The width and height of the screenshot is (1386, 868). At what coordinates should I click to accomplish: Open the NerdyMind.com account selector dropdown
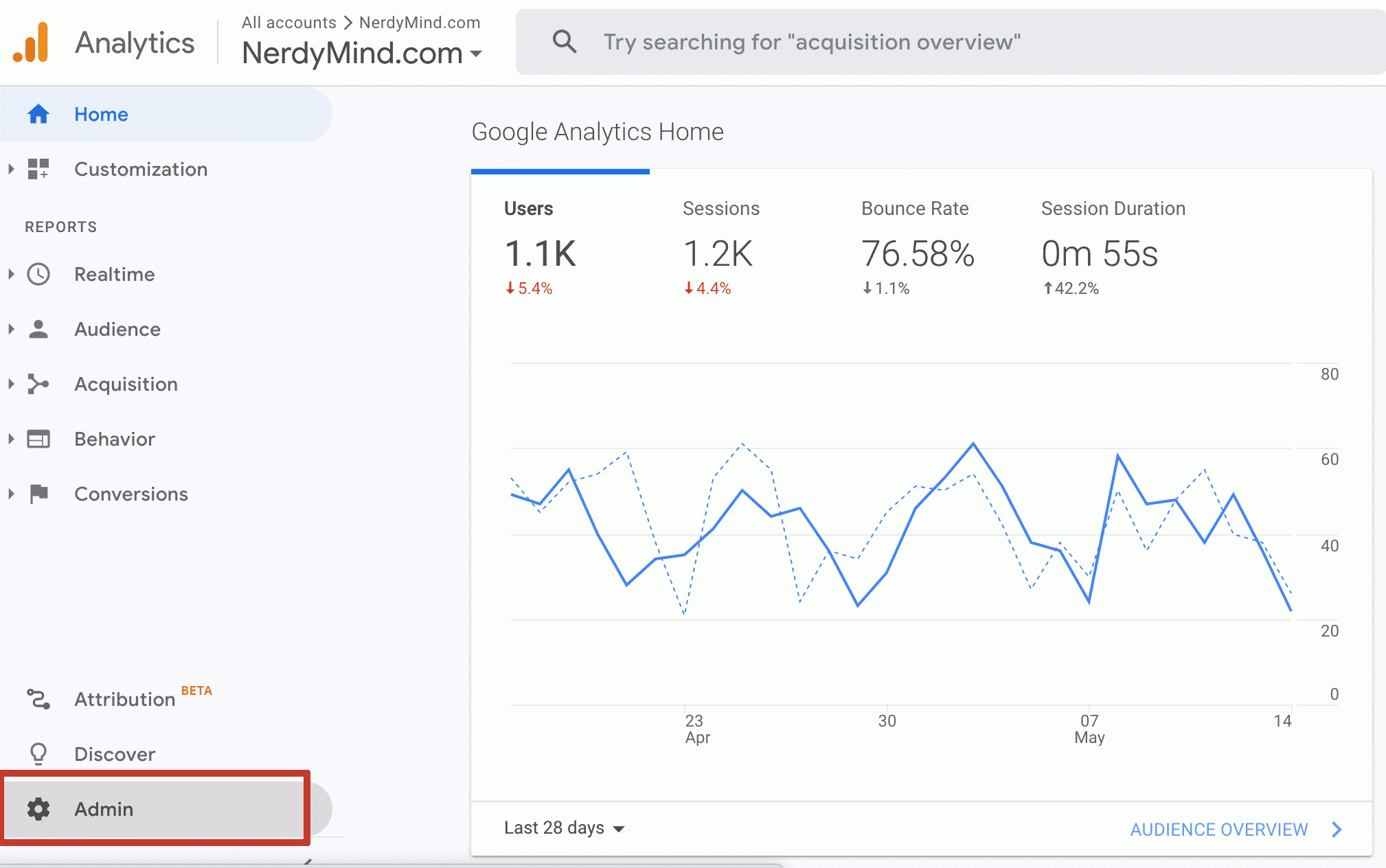tap(362, 53)
